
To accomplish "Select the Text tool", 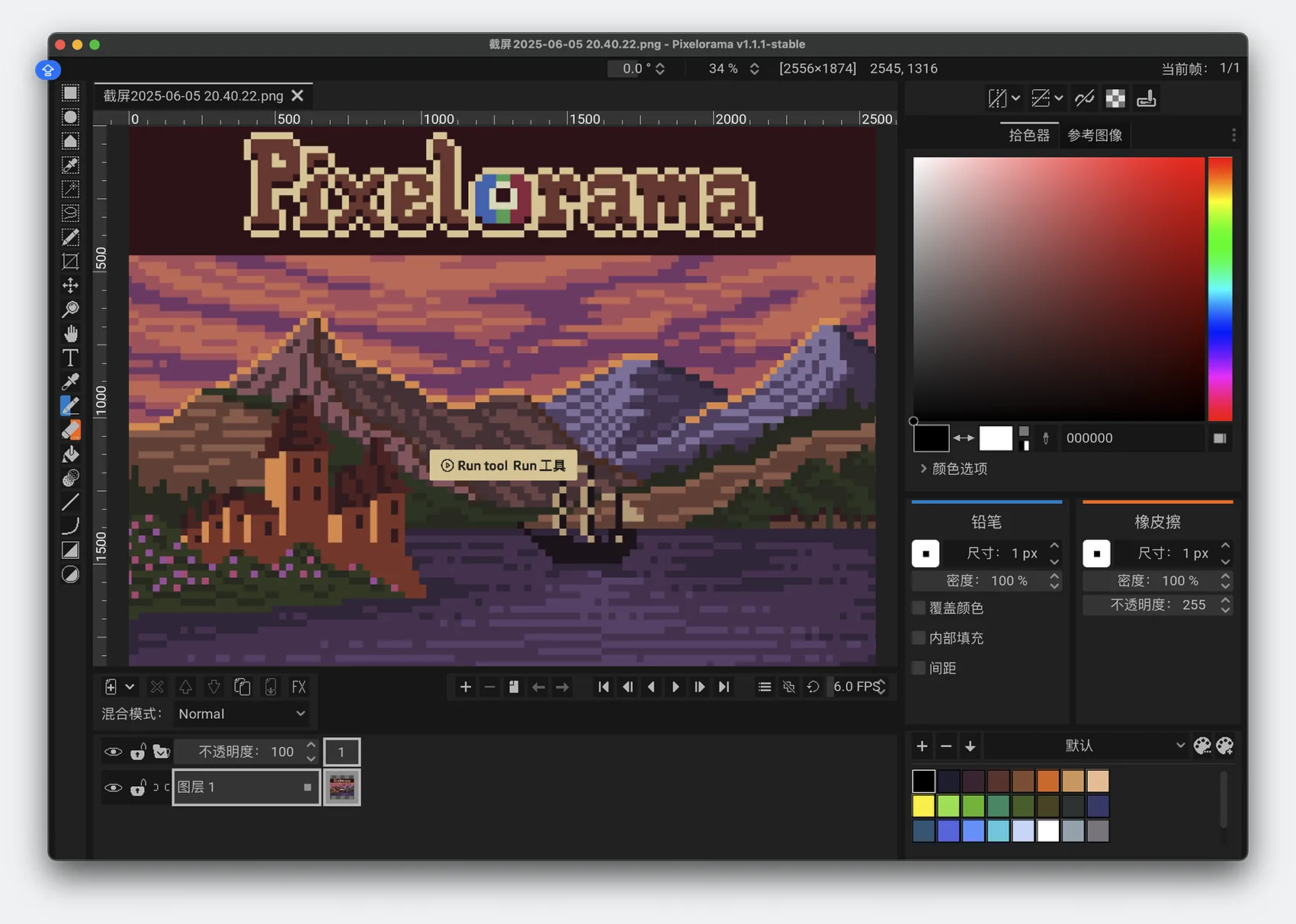I will [70, 358].
